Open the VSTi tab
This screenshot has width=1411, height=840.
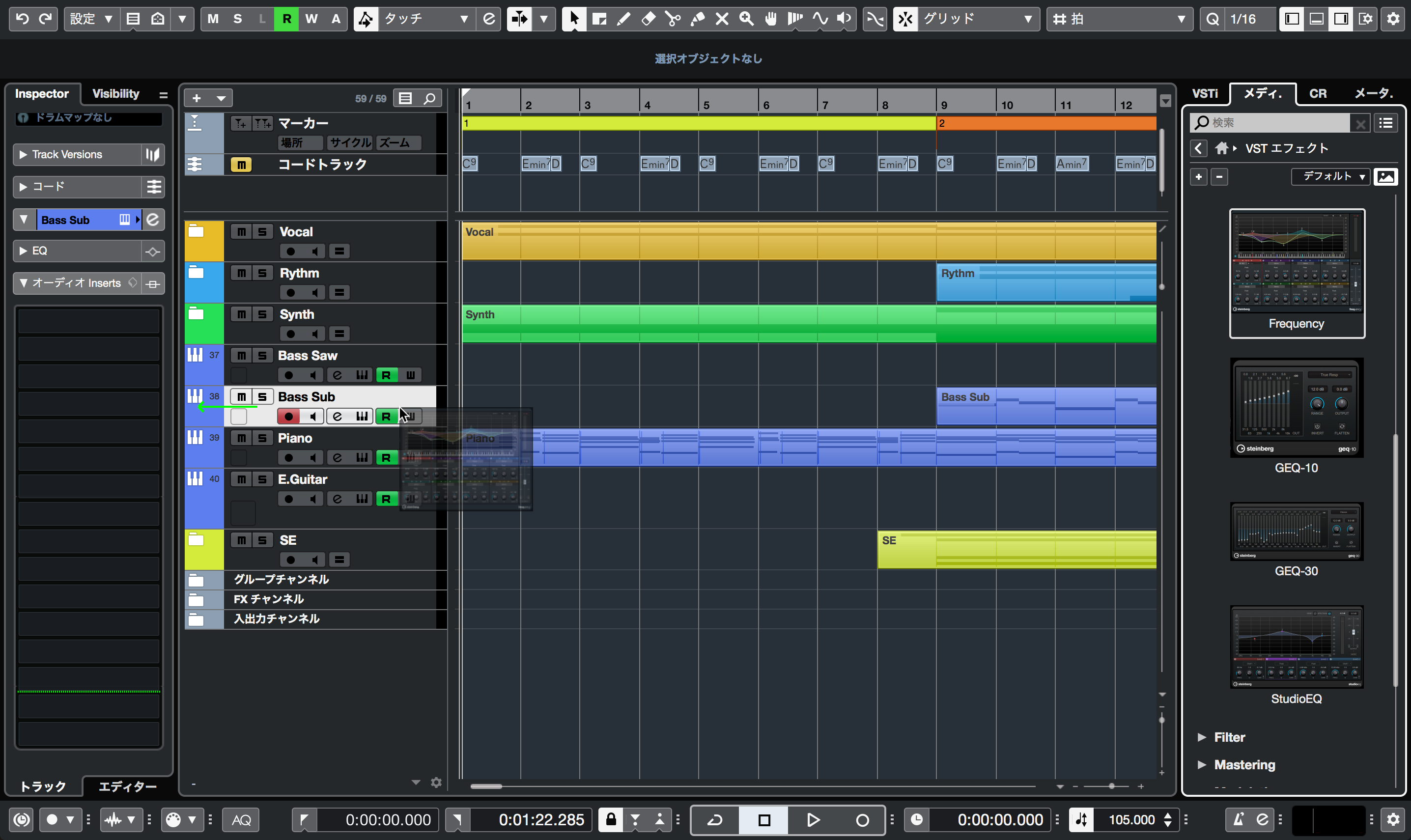tap(1205, 93)
